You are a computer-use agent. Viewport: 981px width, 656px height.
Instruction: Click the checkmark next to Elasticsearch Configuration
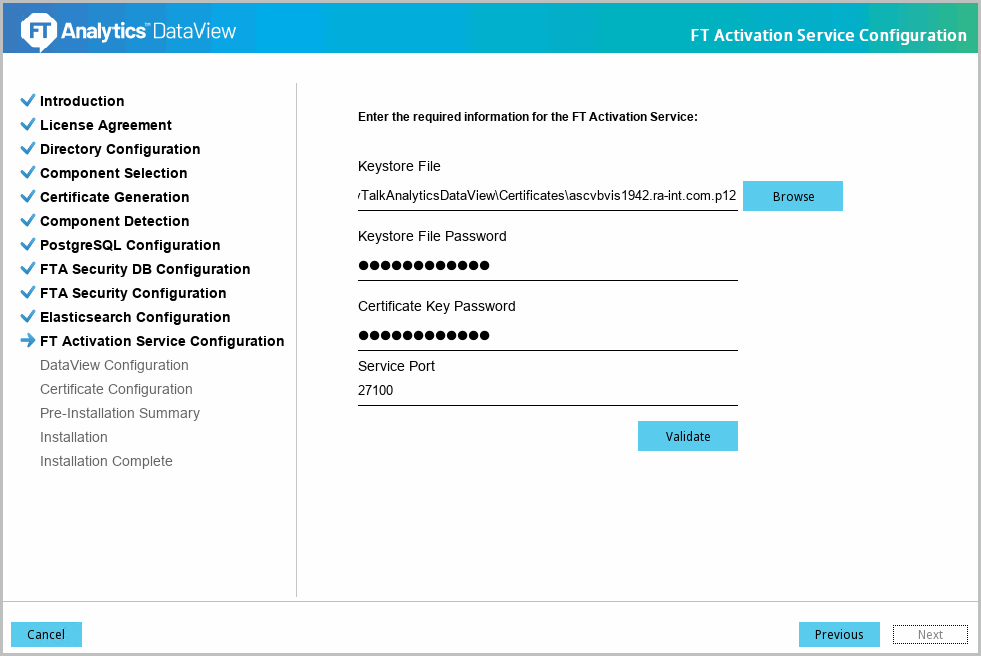coord(28,317)
